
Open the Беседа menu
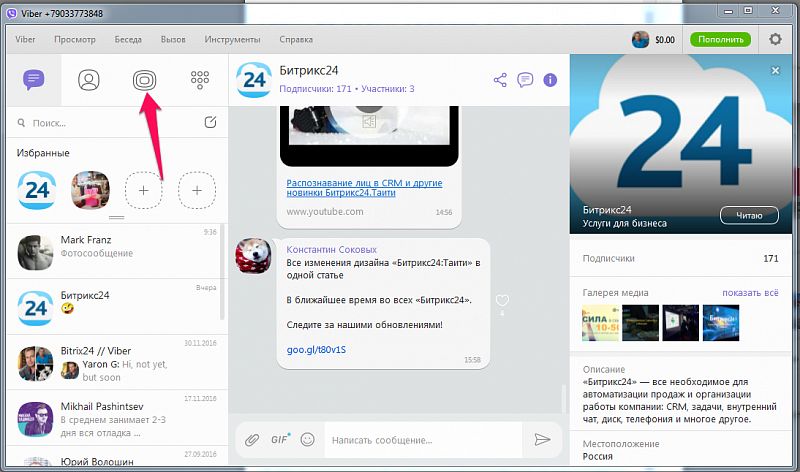tap(128, 39)
